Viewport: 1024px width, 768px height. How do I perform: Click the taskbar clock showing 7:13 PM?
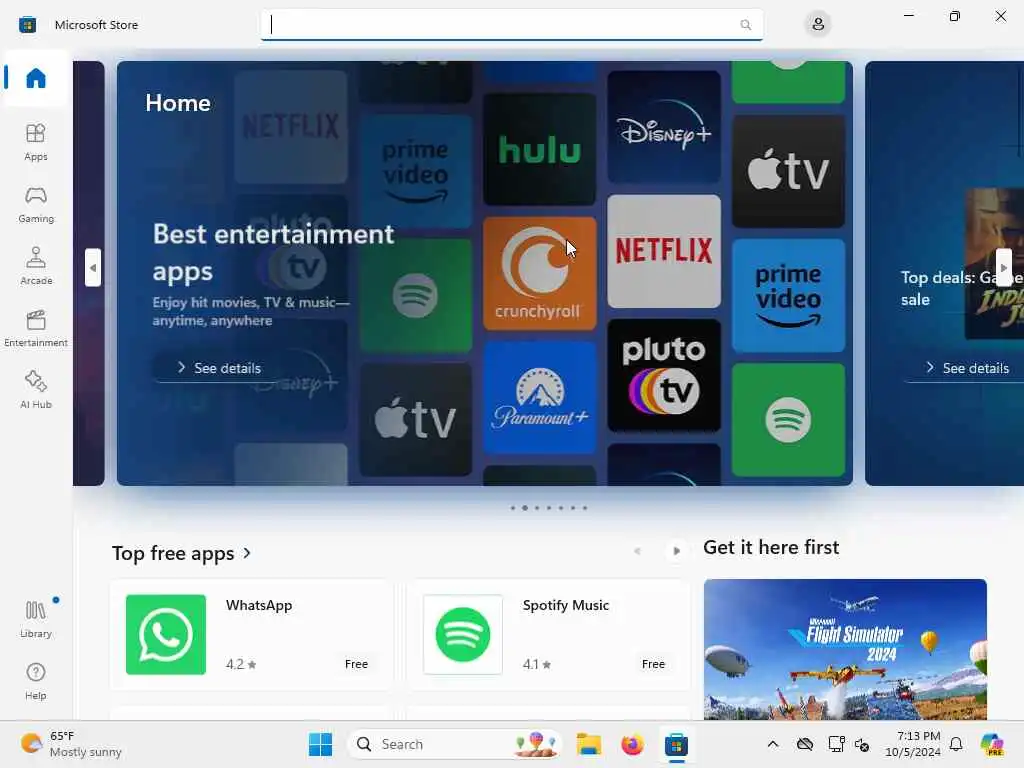[x=912, y=744]
